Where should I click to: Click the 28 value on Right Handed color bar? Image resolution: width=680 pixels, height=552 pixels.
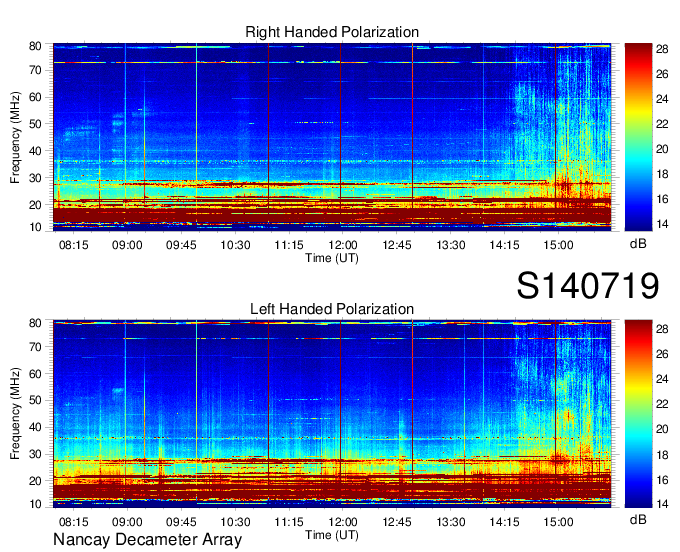[662, 49]
